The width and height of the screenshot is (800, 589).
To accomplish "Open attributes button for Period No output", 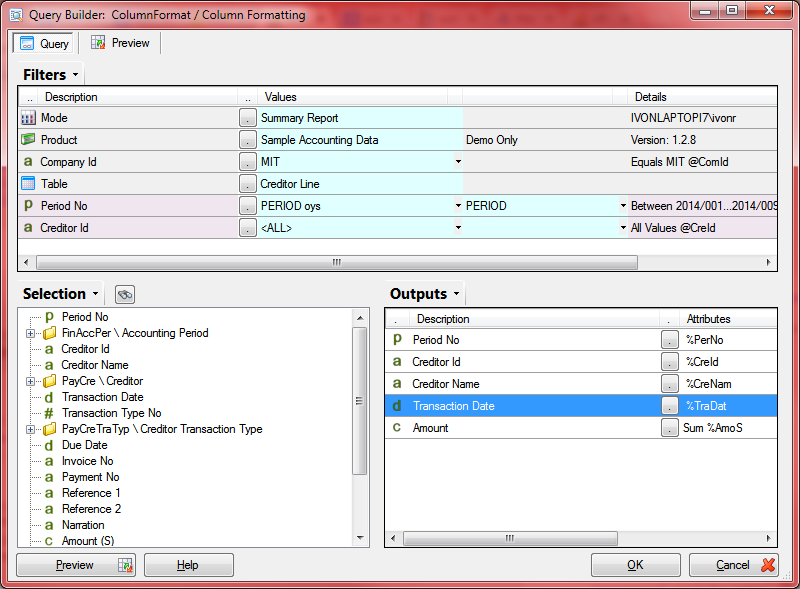I will point(669,339).
